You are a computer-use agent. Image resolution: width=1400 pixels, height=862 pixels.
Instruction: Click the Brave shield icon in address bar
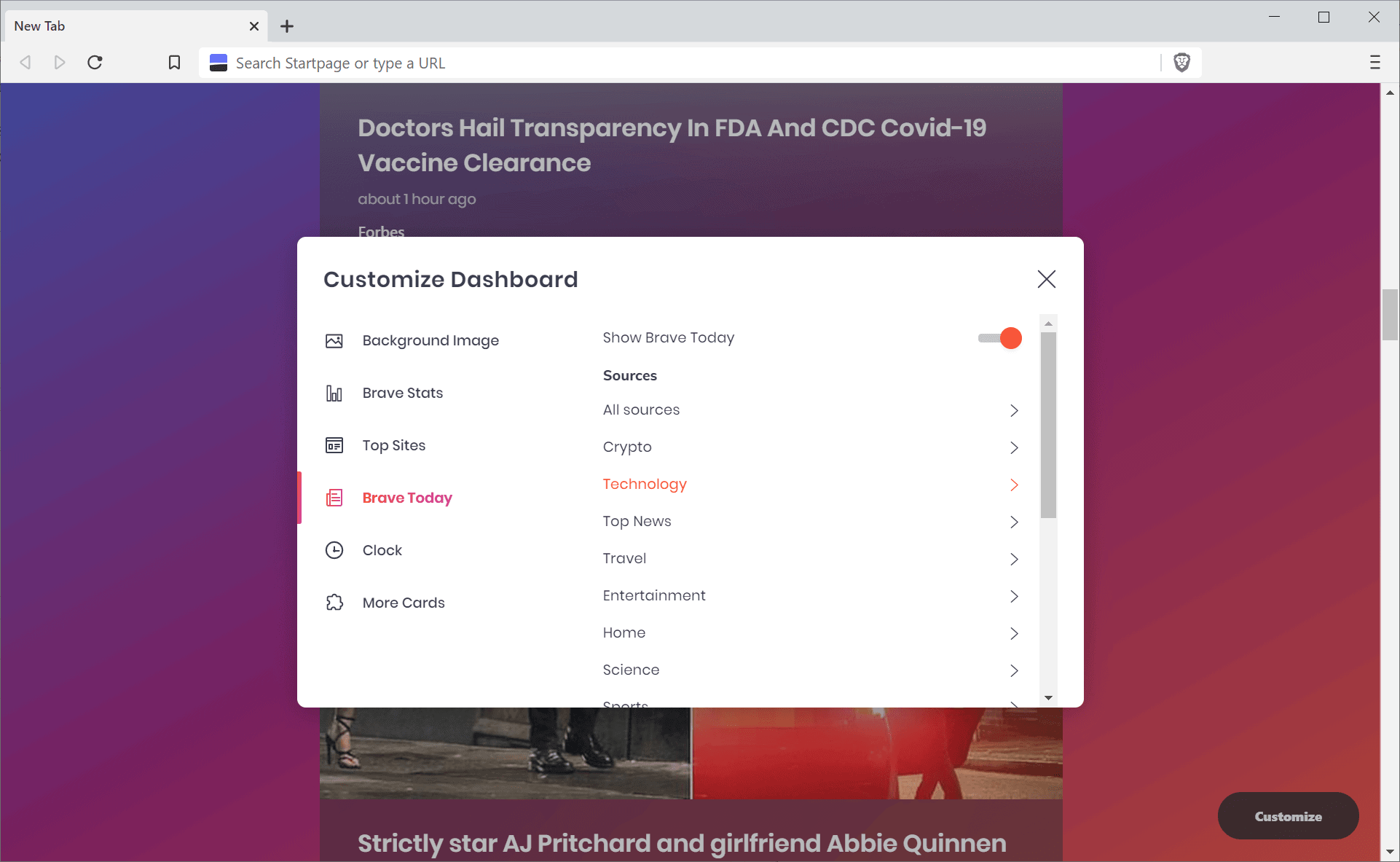(x=1182, y=62)
